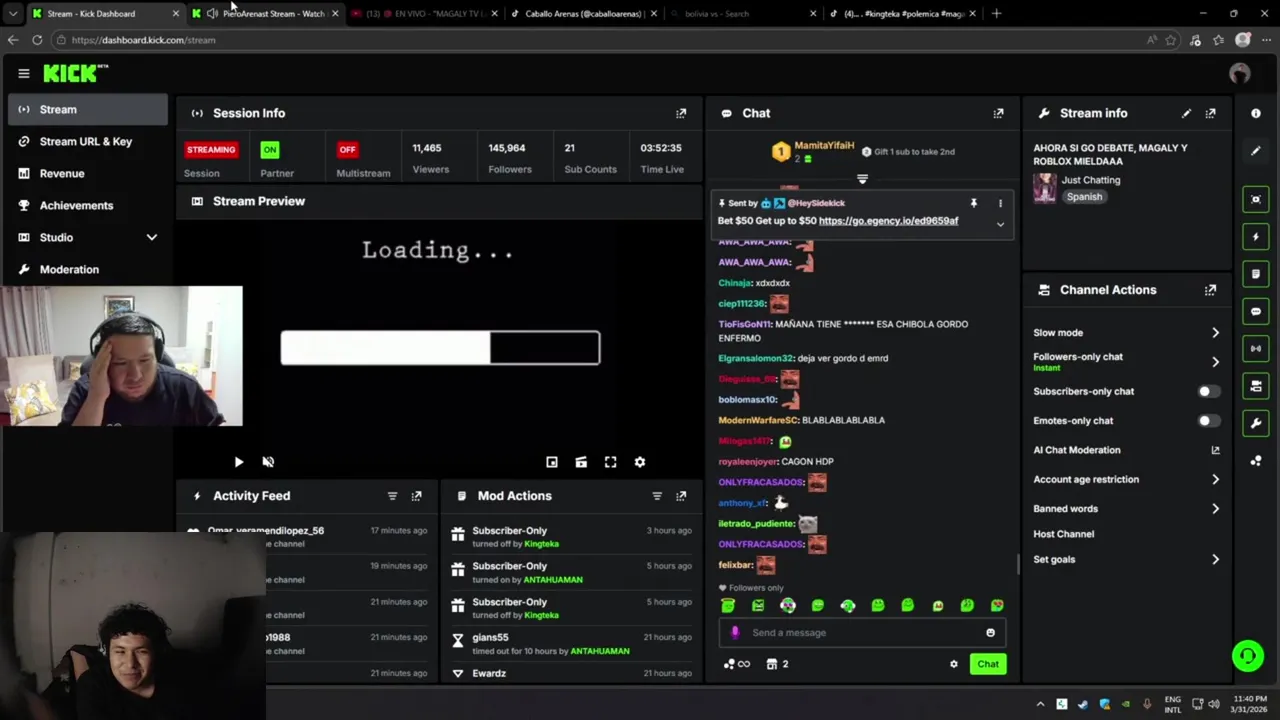Open three-dot menu on pinned message
Screen dimensions: 1280x720
tap(1000, 203)
